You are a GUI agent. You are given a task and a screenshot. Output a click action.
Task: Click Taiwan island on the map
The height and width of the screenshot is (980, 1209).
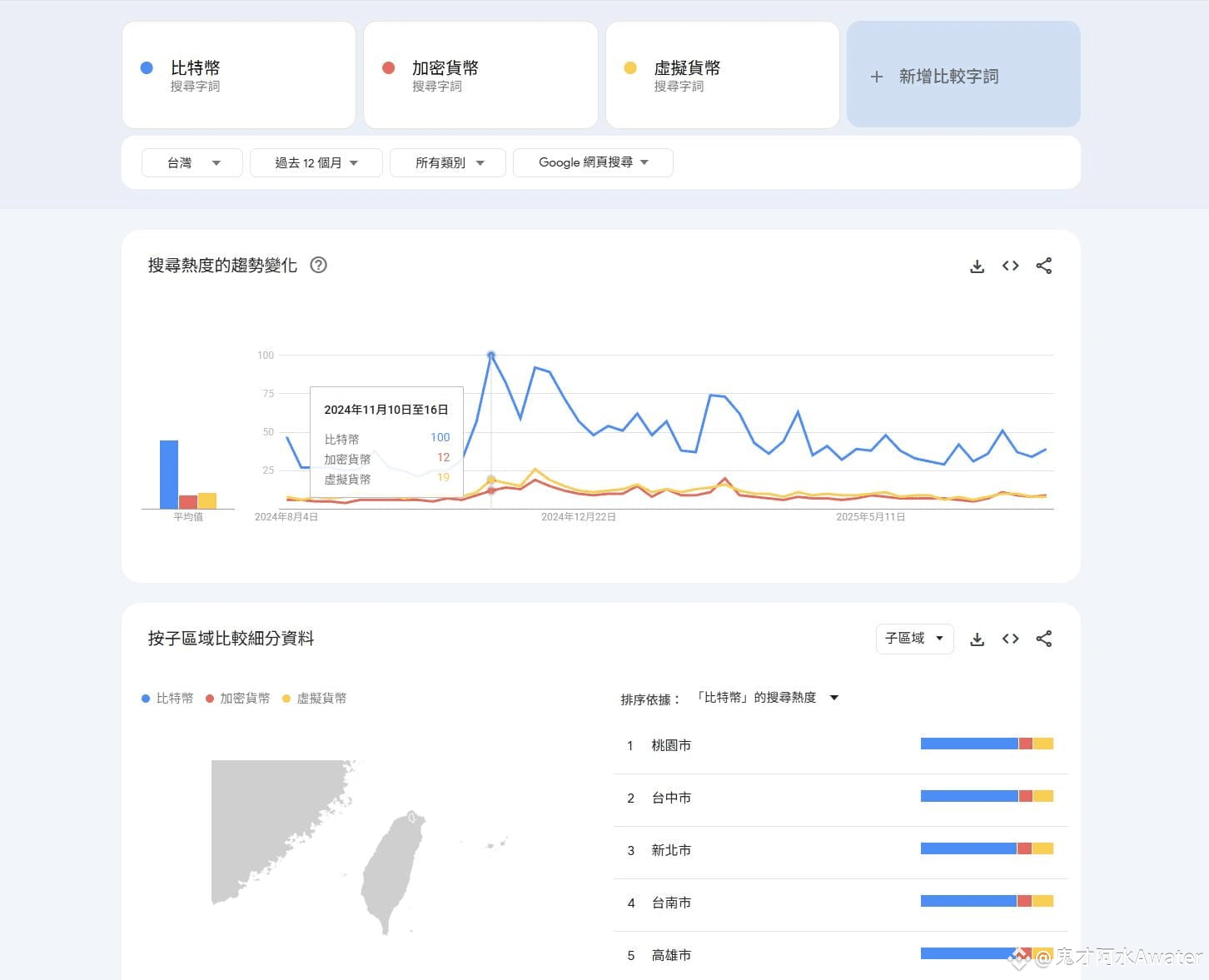[x=393, y=870]
